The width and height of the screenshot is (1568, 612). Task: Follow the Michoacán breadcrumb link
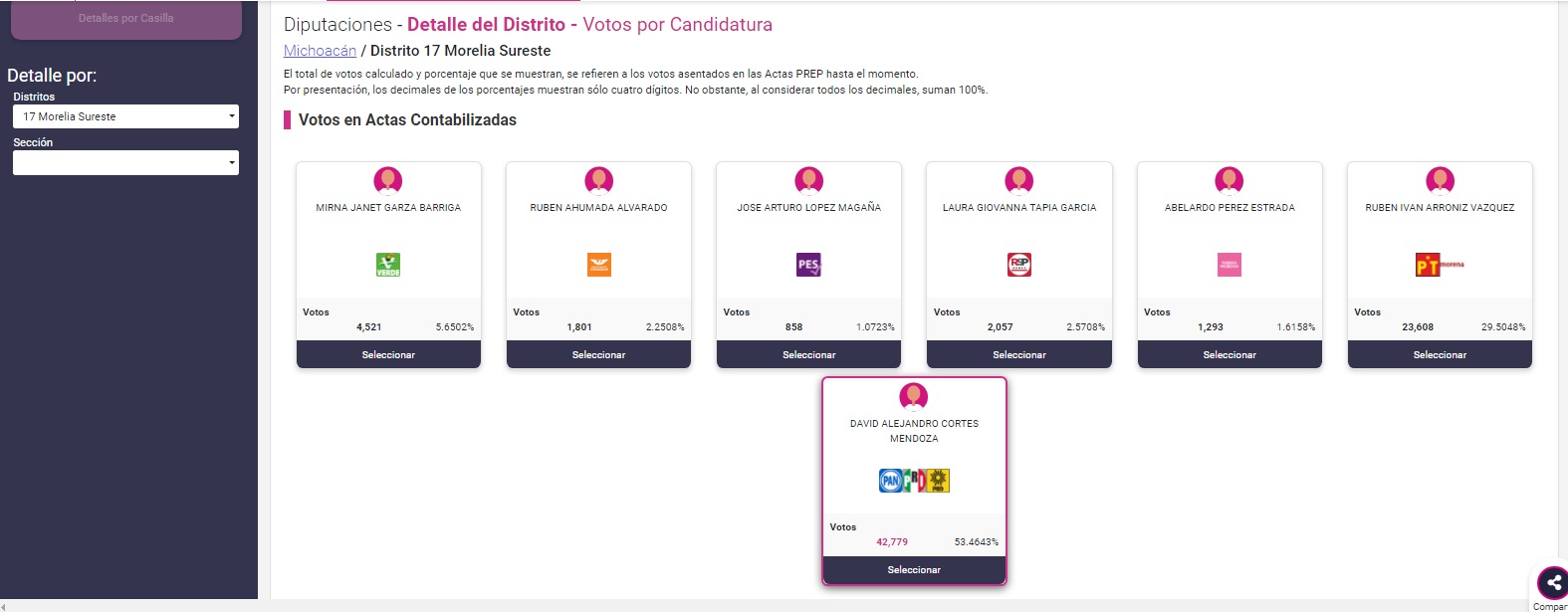tap(320, 51)
